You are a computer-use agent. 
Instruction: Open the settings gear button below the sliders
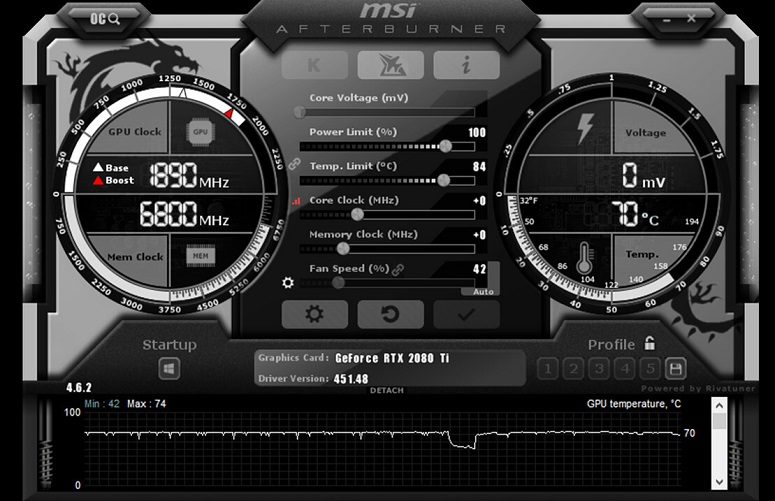[314, 314]
